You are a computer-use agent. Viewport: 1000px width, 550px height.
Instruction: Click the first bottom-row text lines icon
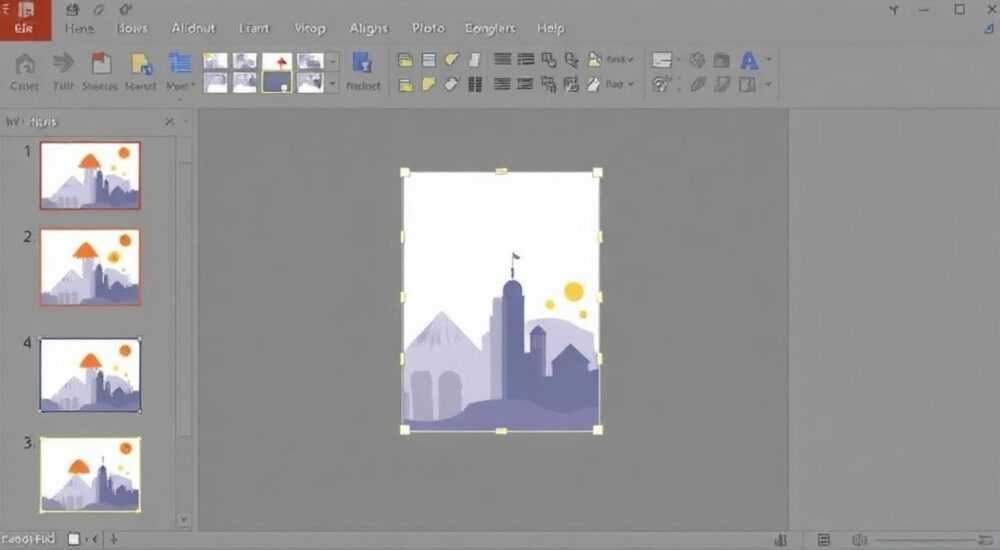[x=503, y=84]
